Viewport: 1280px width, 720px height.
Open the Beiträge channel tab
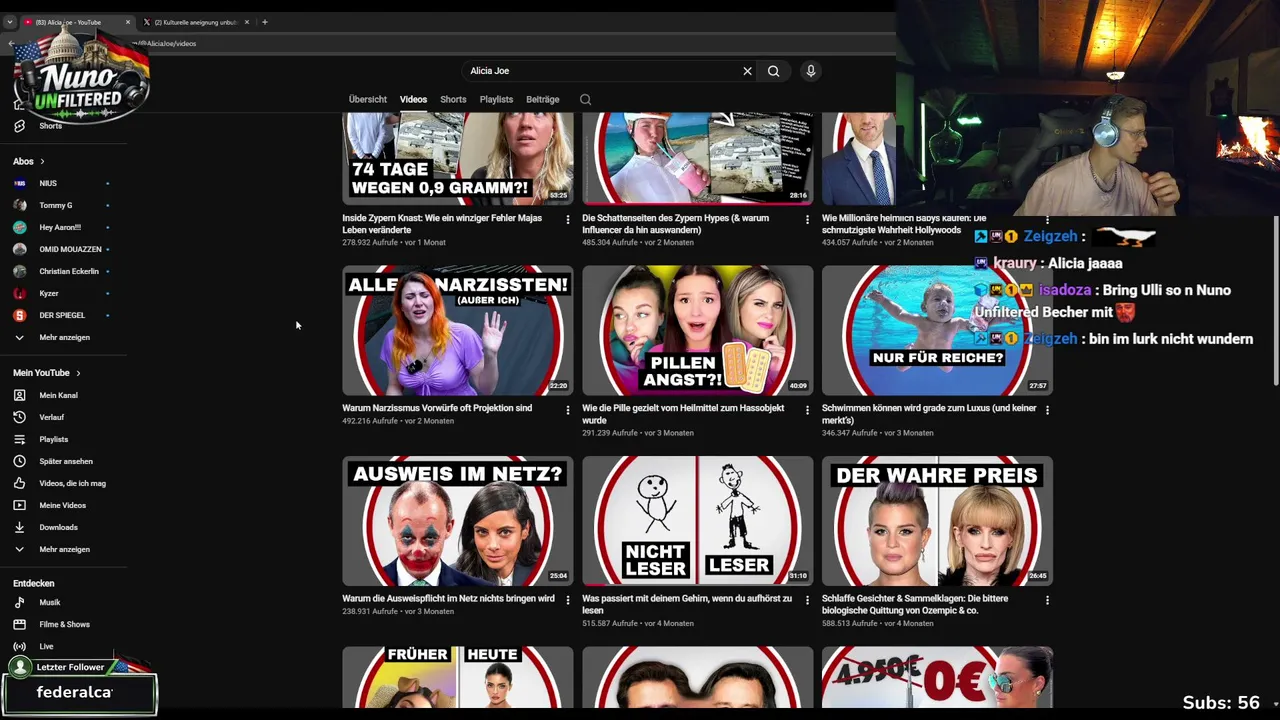click(543, 99)
